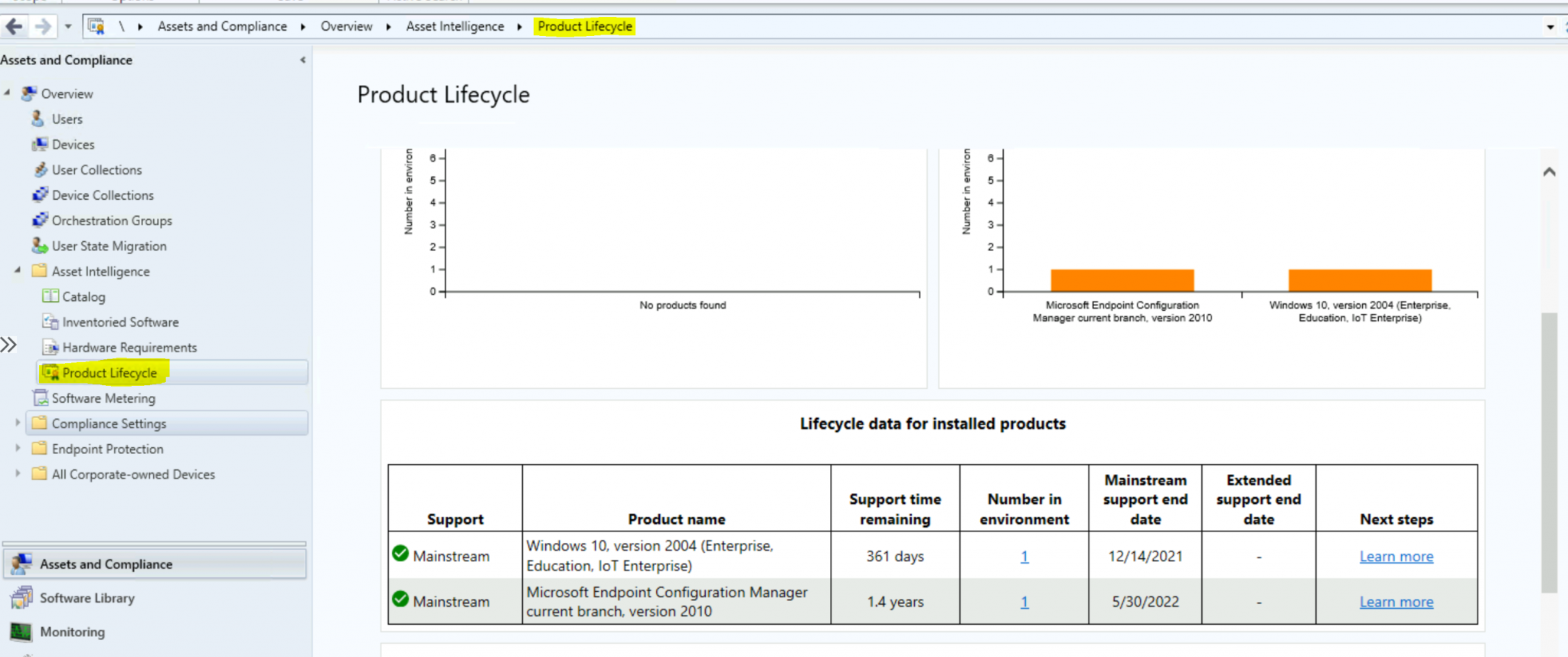The image size is (1568, 657).
Task: Click Mainstream status icon for Windows 10 row
Action: (400, 553)
